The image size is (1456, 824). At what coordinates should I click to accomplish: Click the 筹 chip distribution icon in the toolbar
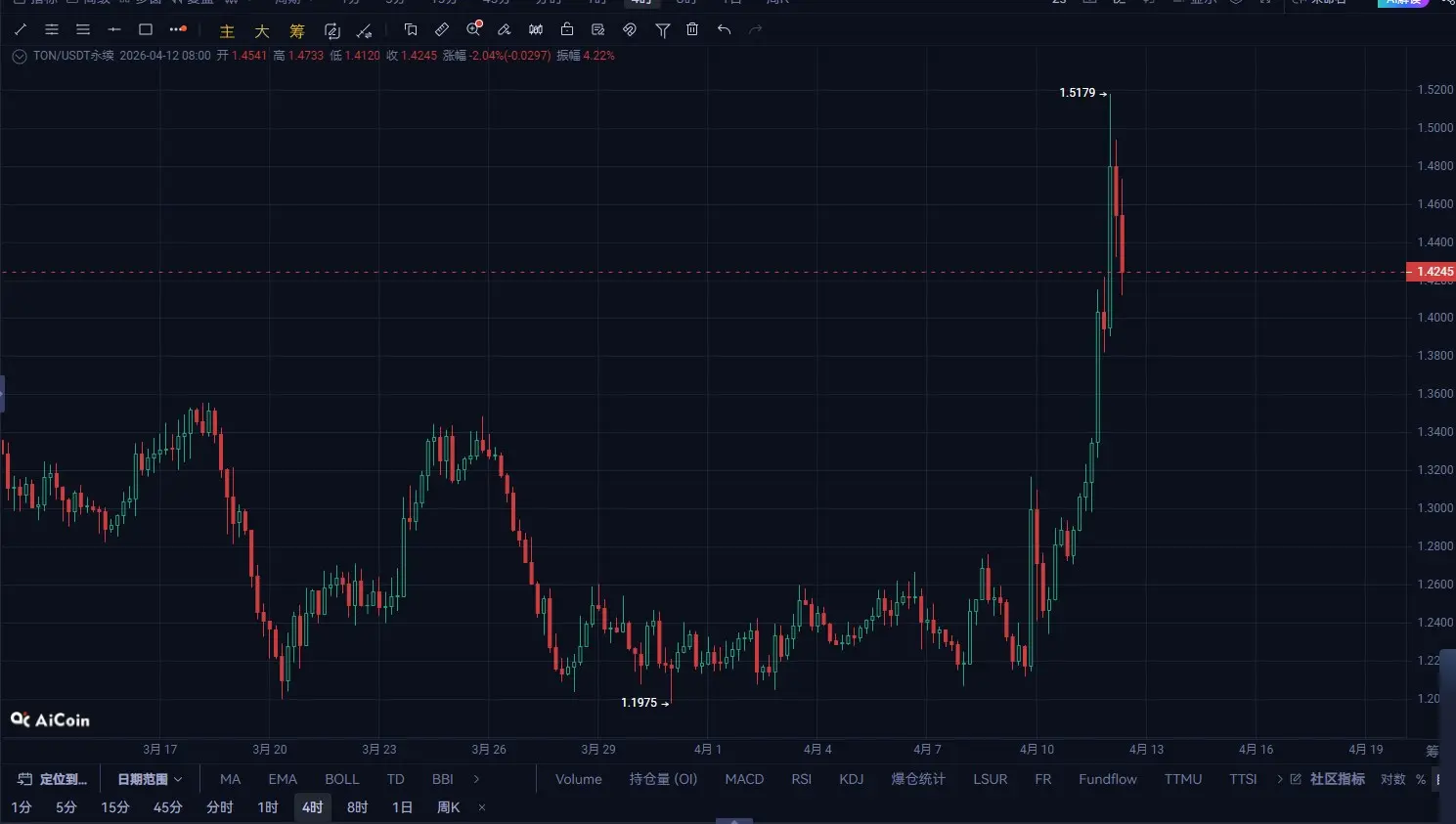297,31
